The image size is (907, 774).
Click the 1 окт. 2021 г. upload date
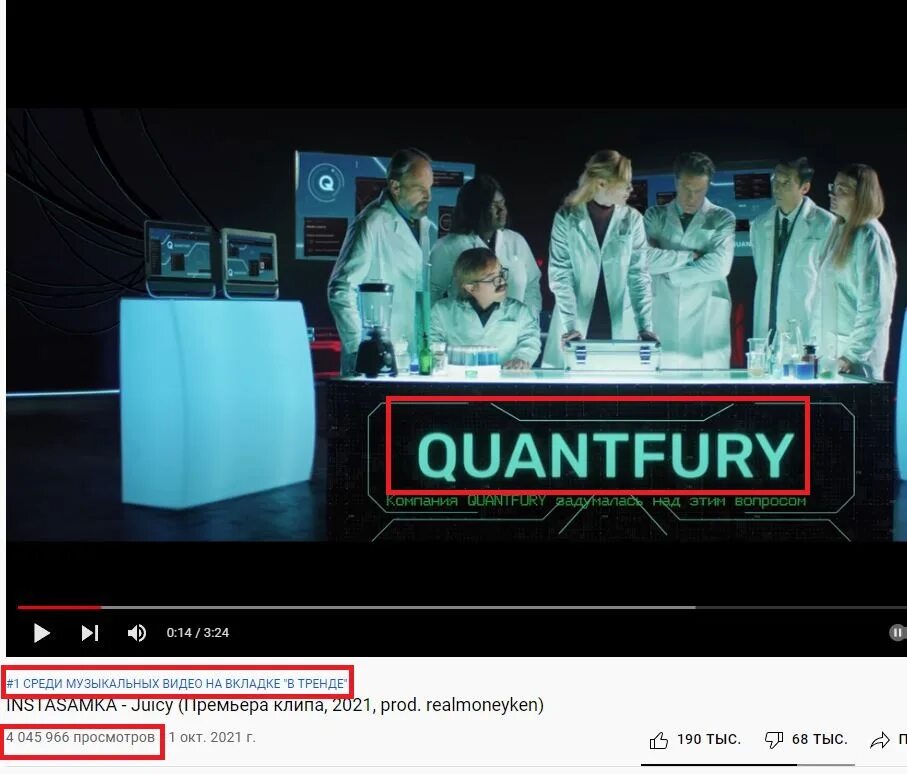coord(212,738)
